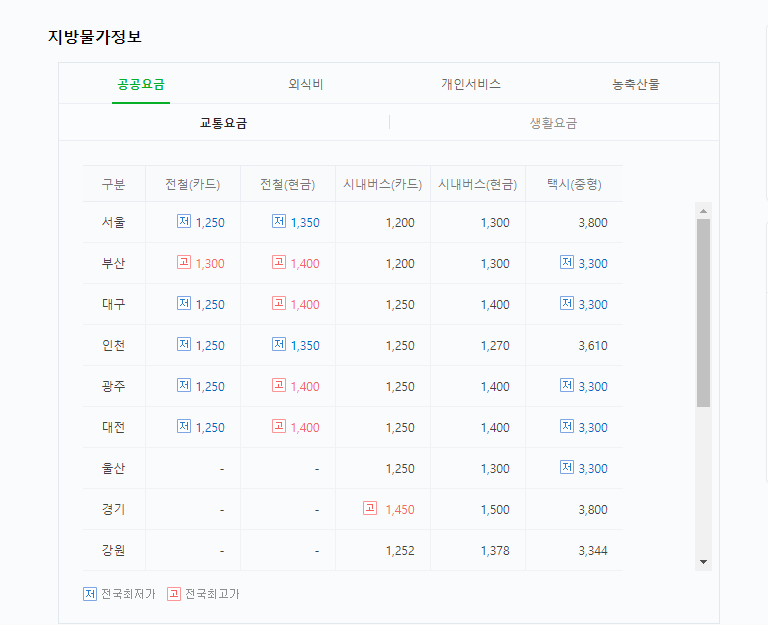Click the 고 icon in 대전 전철(현금) cell
Image resolution: width=768 pixels, height=625 pixels.
279,427
